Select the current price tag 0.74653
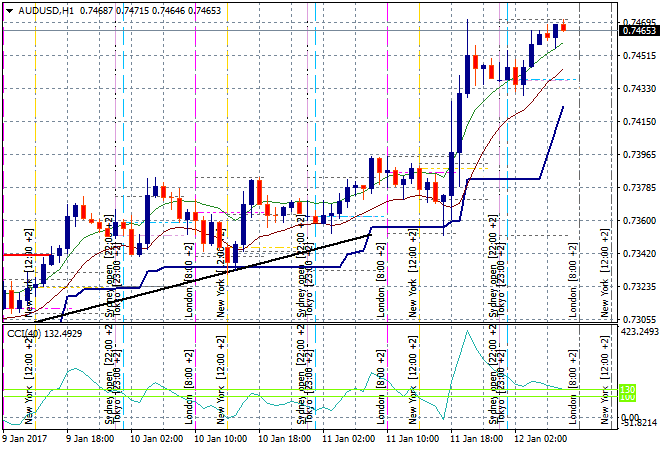 pyautogui.click(x=638, y=31)
